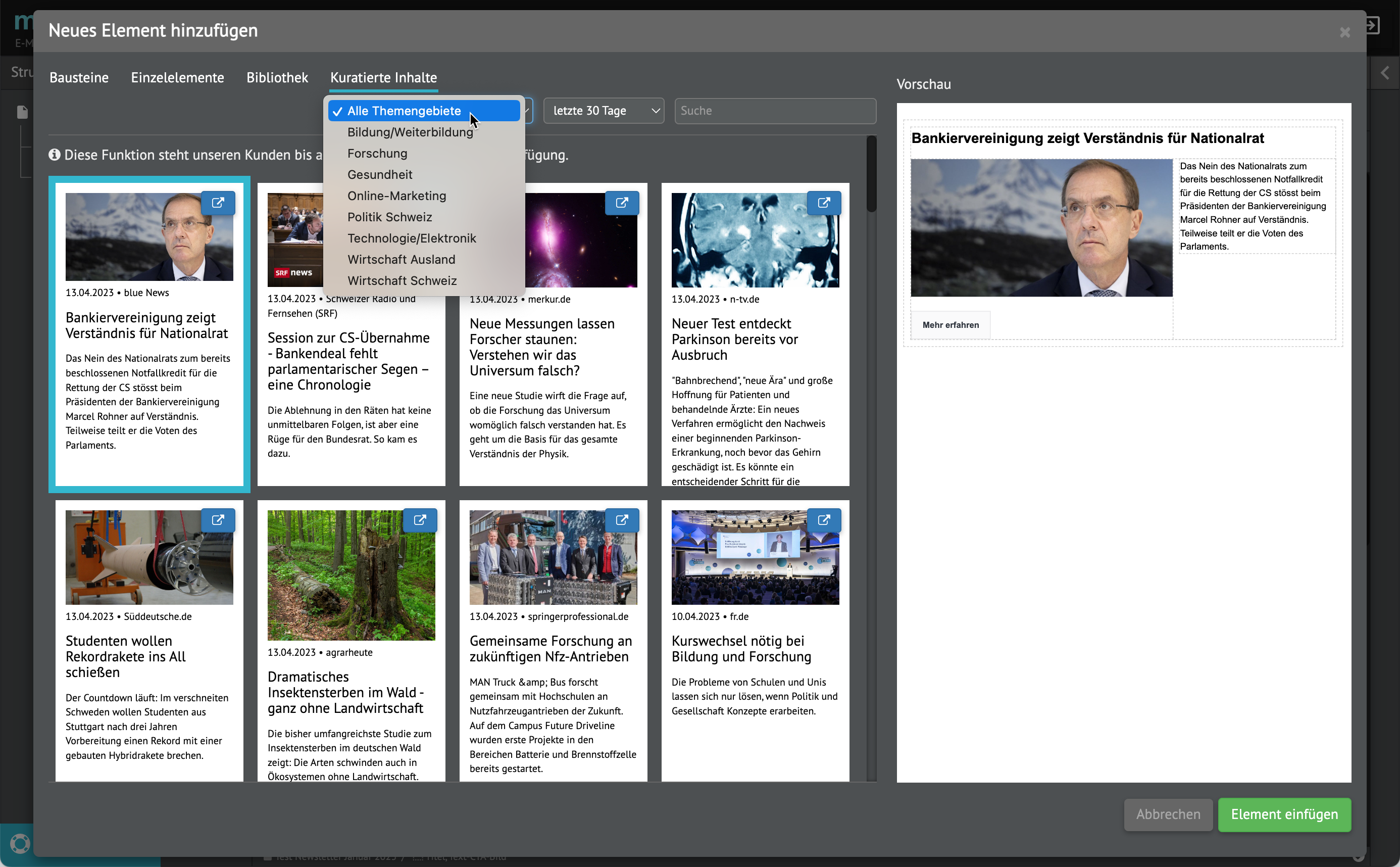Select Alle Themengebiete option

(424, 111)
